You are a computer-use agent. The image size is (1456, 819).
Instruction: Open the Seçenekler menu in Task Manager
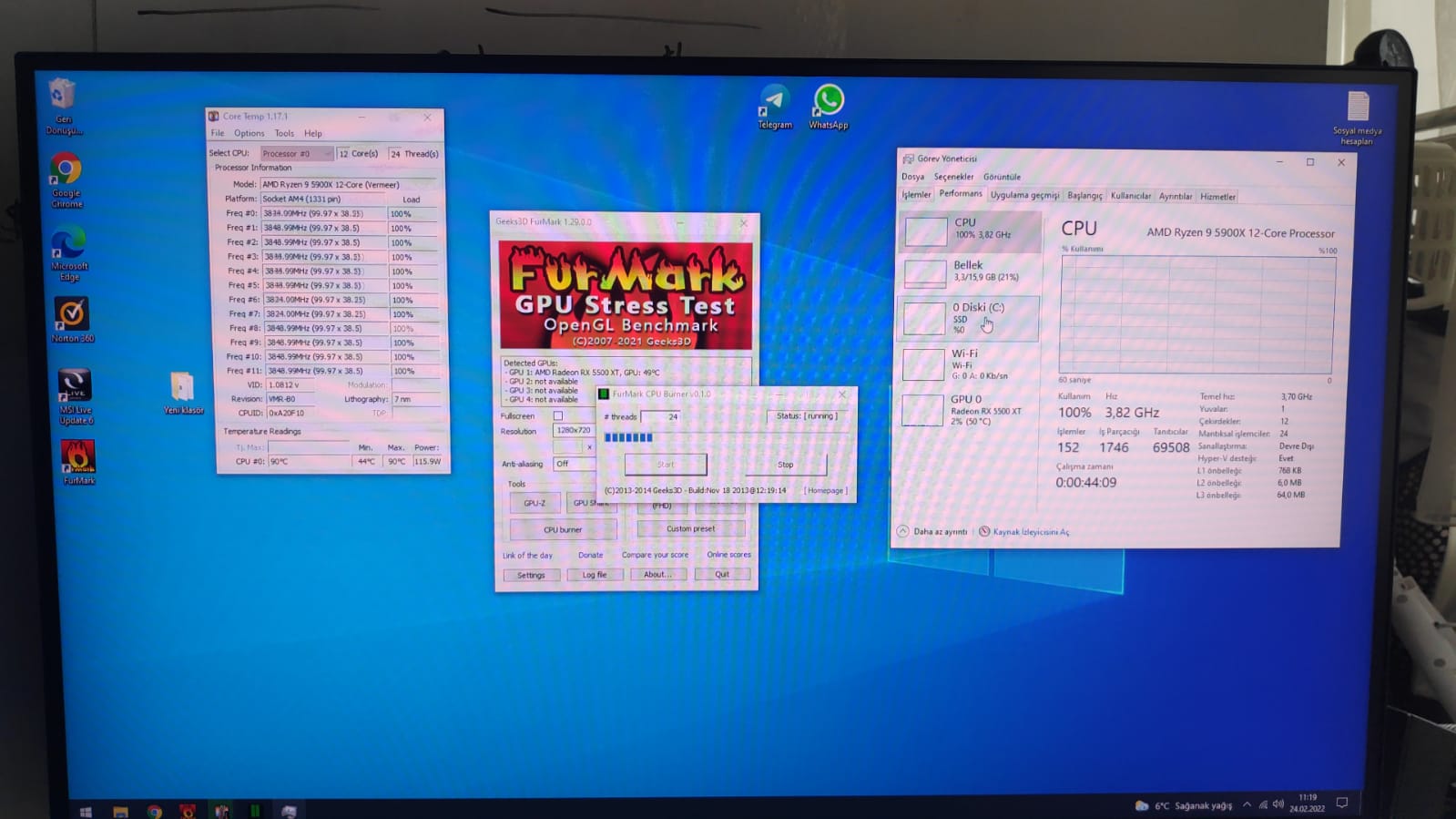[953, 177]
